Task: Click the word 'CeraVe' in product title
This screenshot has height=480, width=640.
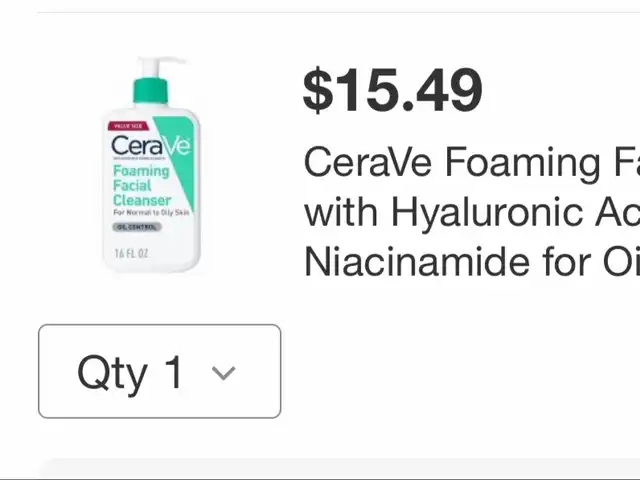Action: point(368,163)
